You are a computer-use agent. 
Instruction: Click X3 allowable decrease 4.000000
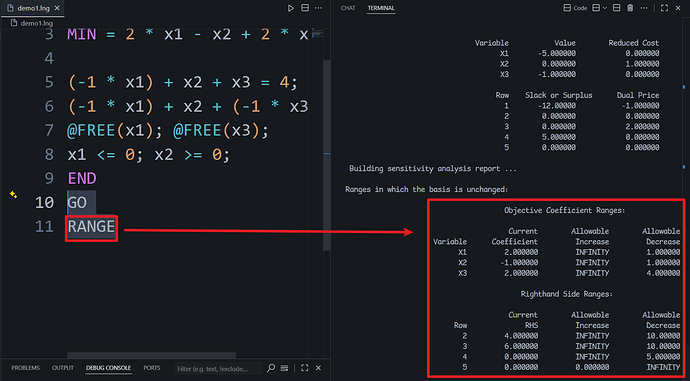tap(663, 273)
